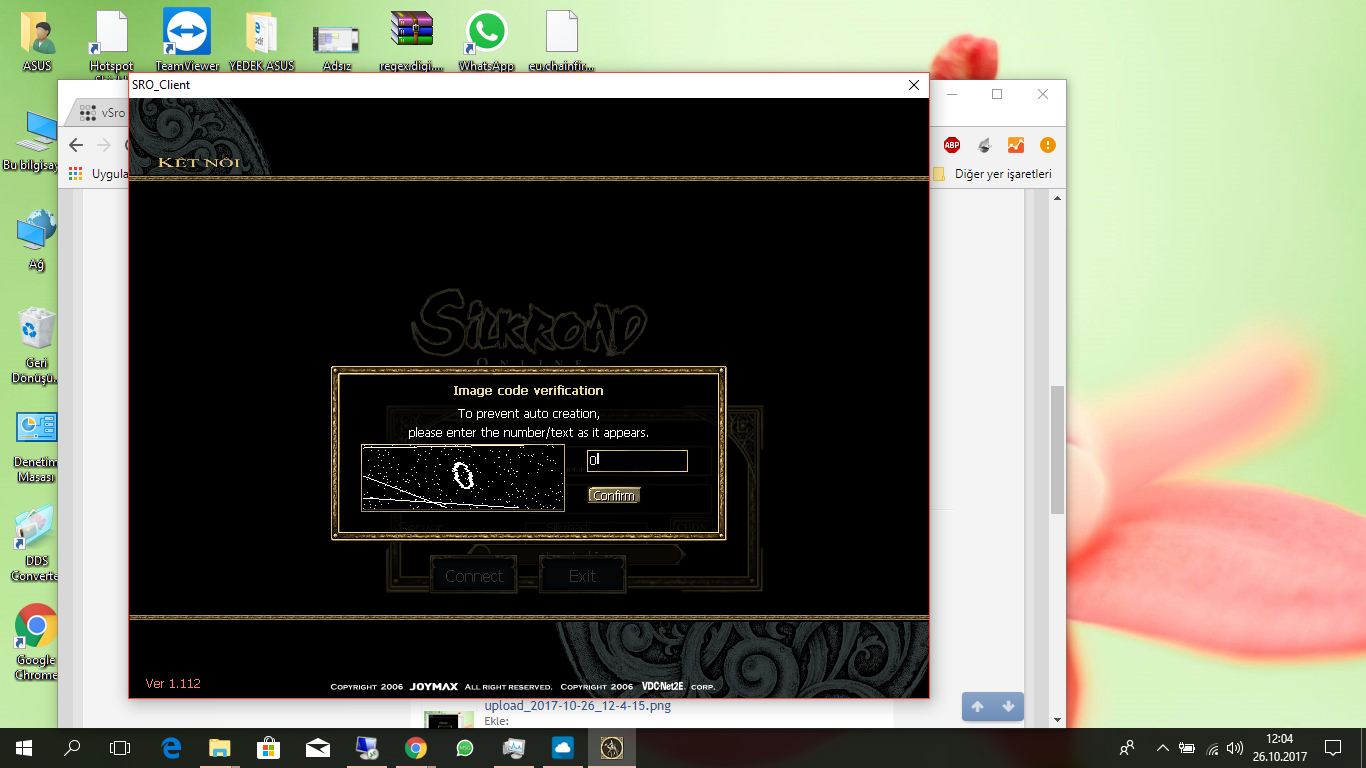
Task: Click the gray extension icon beside ABP
Action: (984, 145)
